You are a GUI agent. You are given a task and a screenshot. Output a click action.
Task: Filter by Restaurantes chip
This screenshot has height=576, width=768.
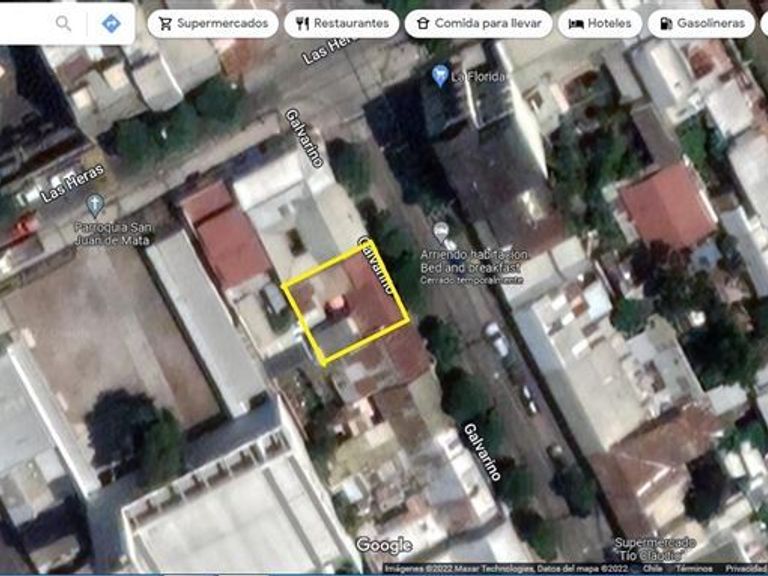click(x=342, y=24)
